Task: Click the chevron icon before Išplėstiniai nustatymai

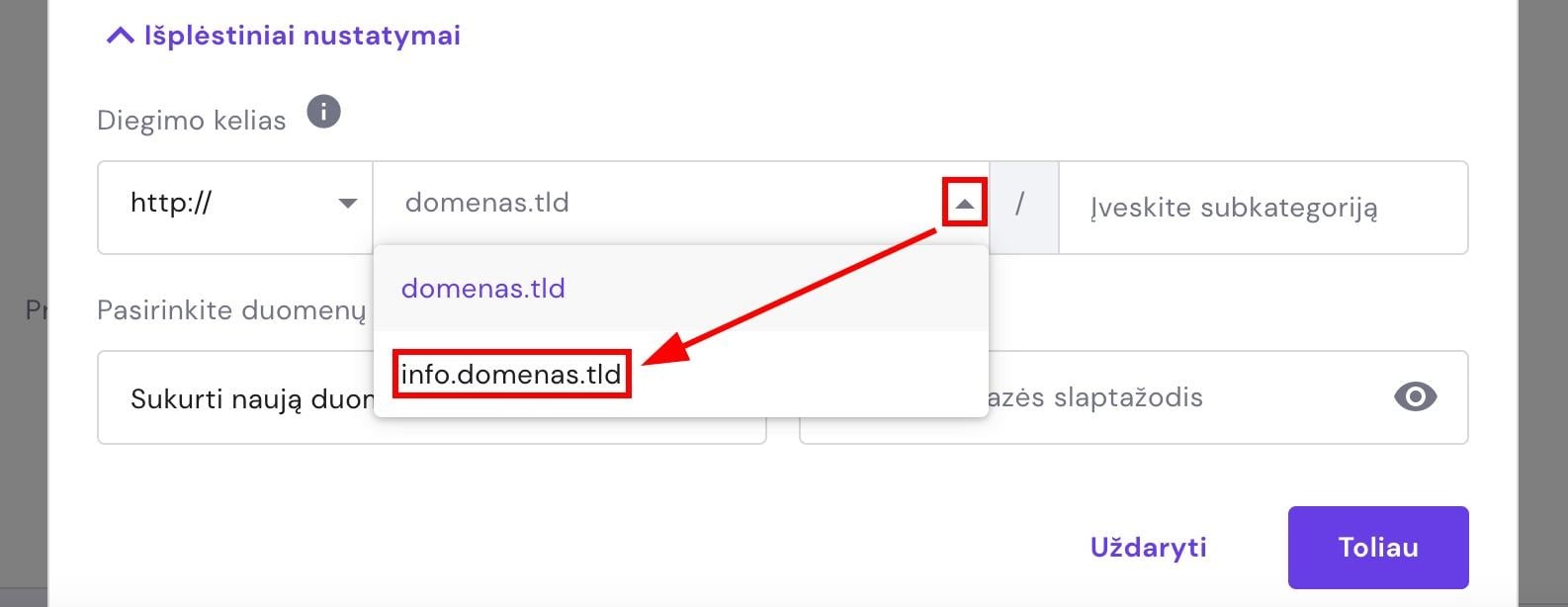Action: pyautogui.click(x=120, y=37)
